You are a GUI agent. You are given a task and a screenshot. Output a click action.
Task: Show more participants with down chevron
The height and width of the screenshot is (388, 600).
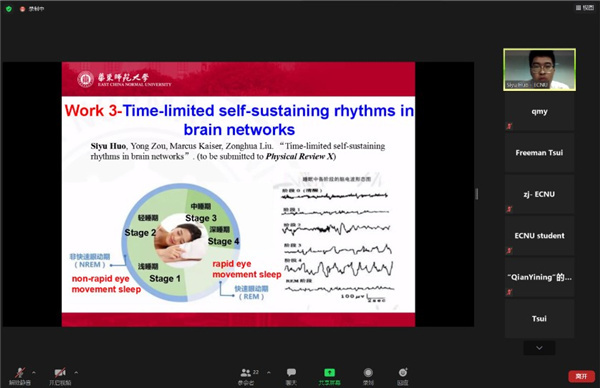click(539, 348)
